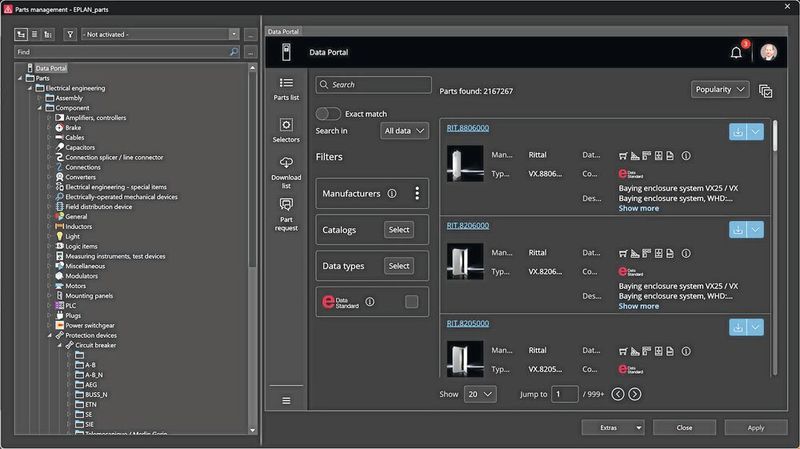The height and width of the screenshot is (449, 800).
Task: Select the Data Portal tab
Action: tap(288, 32)
